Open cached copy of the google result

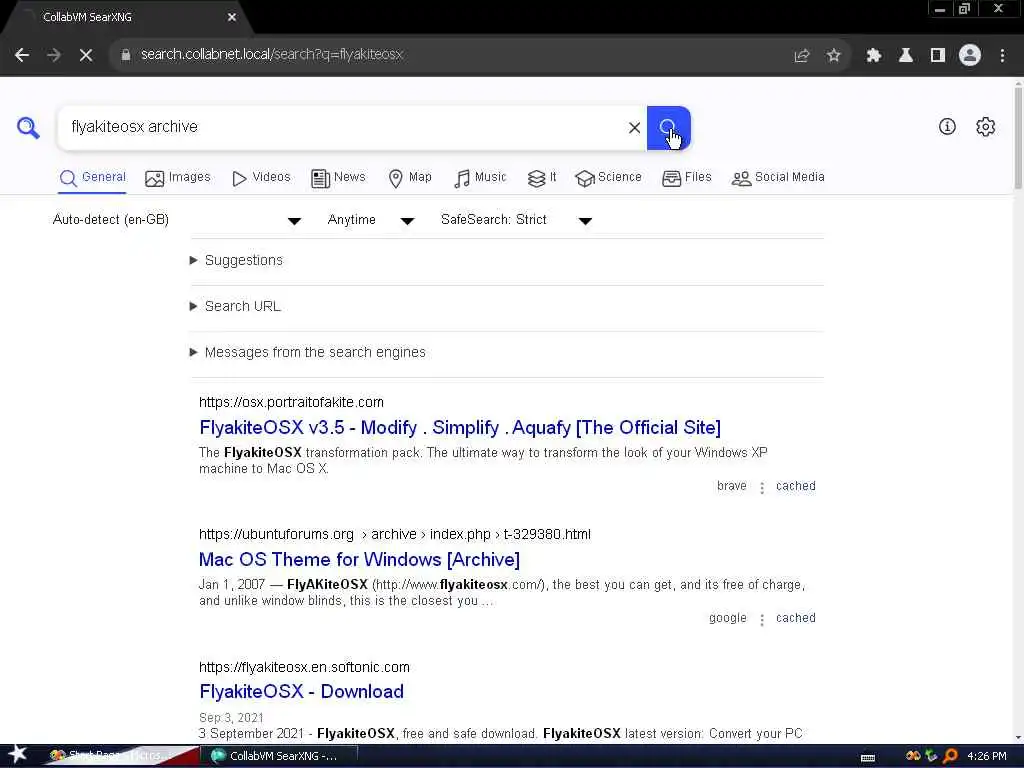pos(795,618)
